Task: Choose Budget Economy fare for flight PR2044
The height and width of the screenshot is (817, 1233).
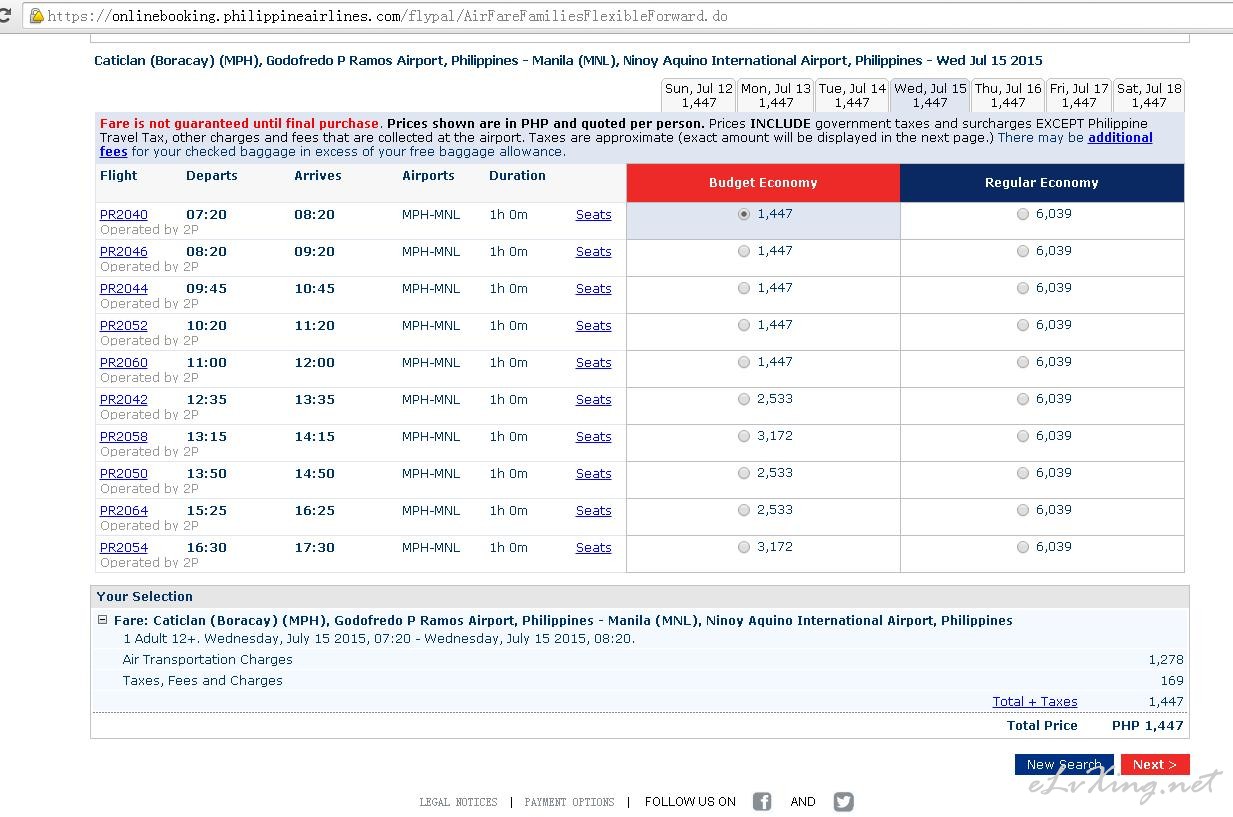Action: coord(744,288)
